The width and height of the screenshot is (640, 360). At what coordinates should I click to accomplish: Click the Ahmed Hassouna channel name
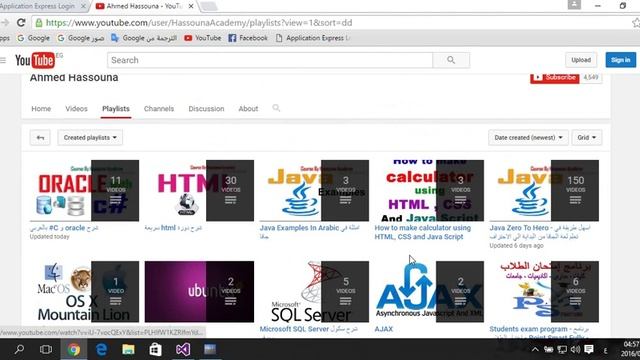[74, 78]
